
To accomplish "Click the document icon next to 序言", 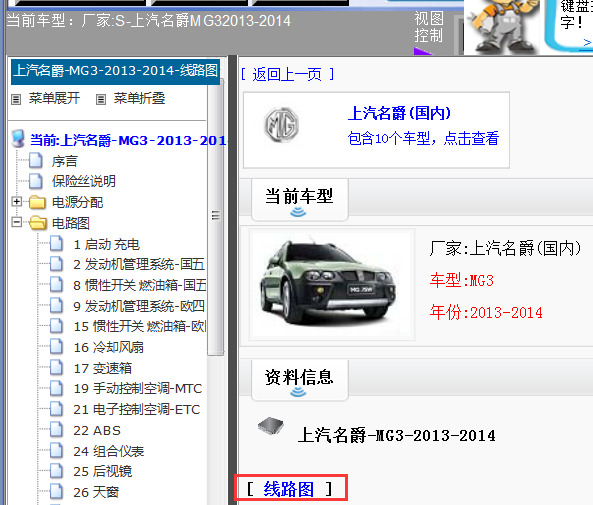I will [x=36, y=160].
